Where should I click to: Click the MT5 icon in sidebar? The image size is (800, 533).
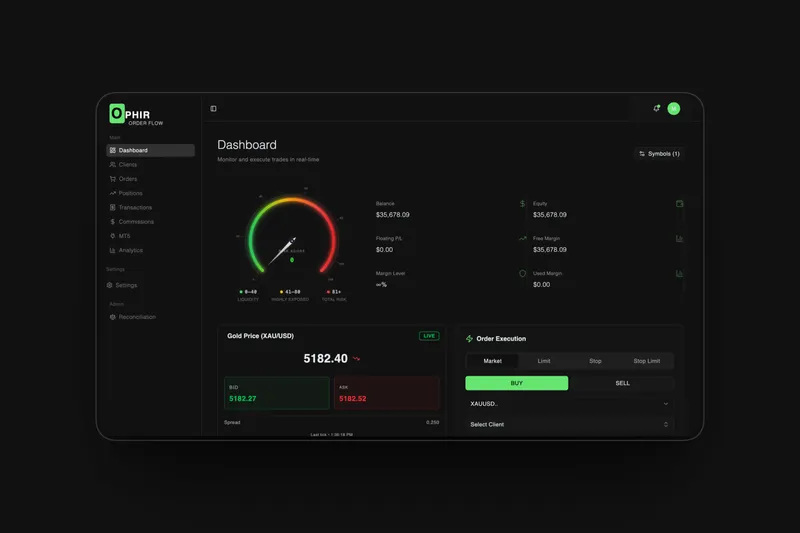[113, 236]
